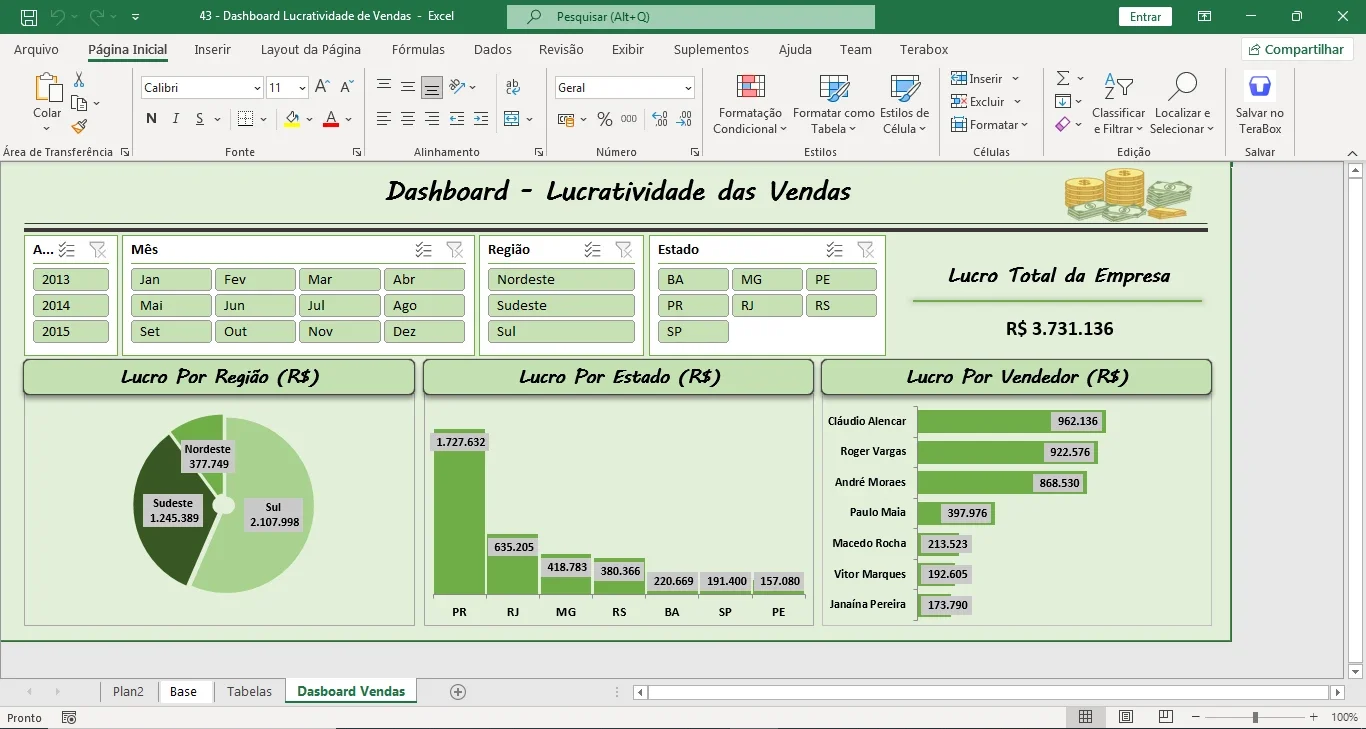Clear the Estado slicer filter icon
This screenshot has height=729, width=1366.
click(866, 249)
